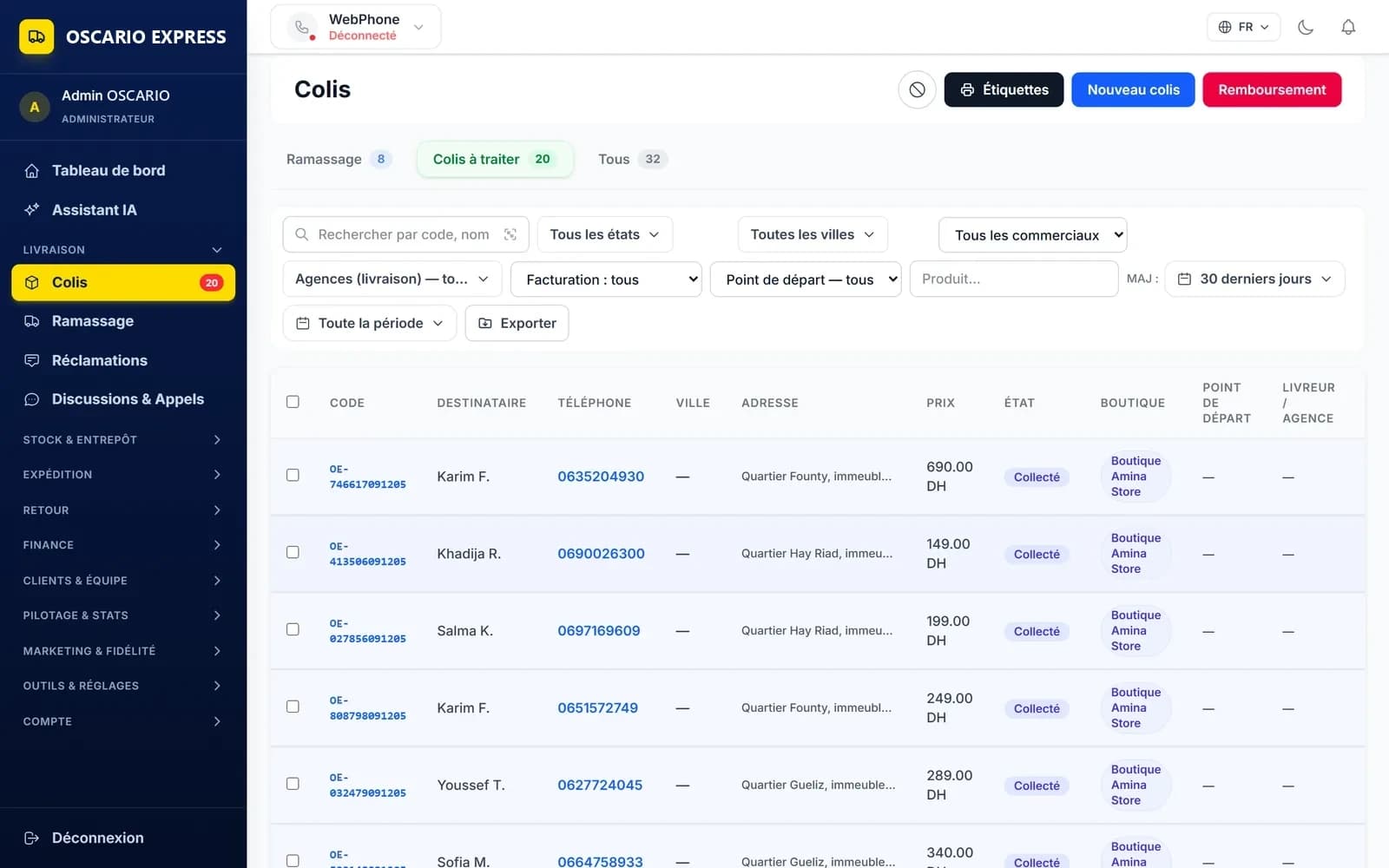Screen dimensions: 1389x868
Task: Open the Facturation : tous dropdown
Action: tap(606, 279)
